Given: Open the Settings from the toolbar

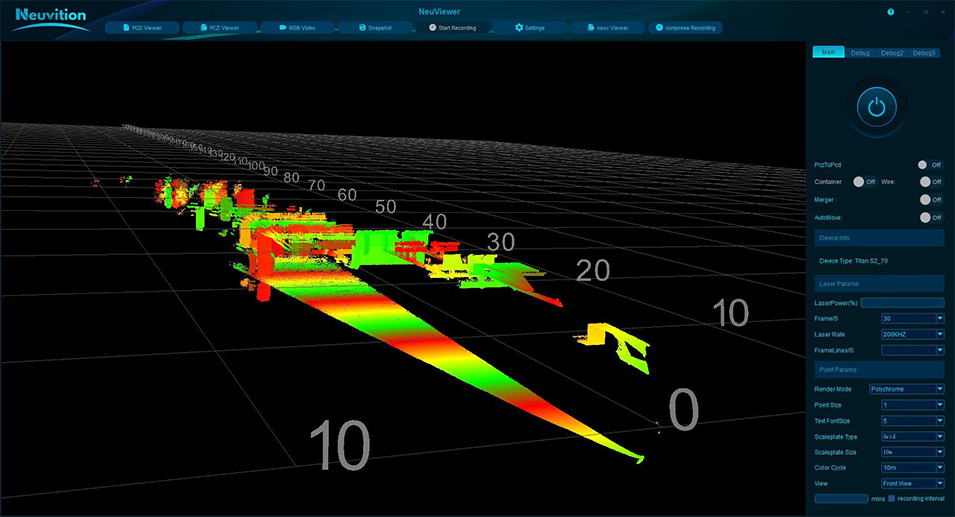Looking at the screenshot, I should coord(530,27).
